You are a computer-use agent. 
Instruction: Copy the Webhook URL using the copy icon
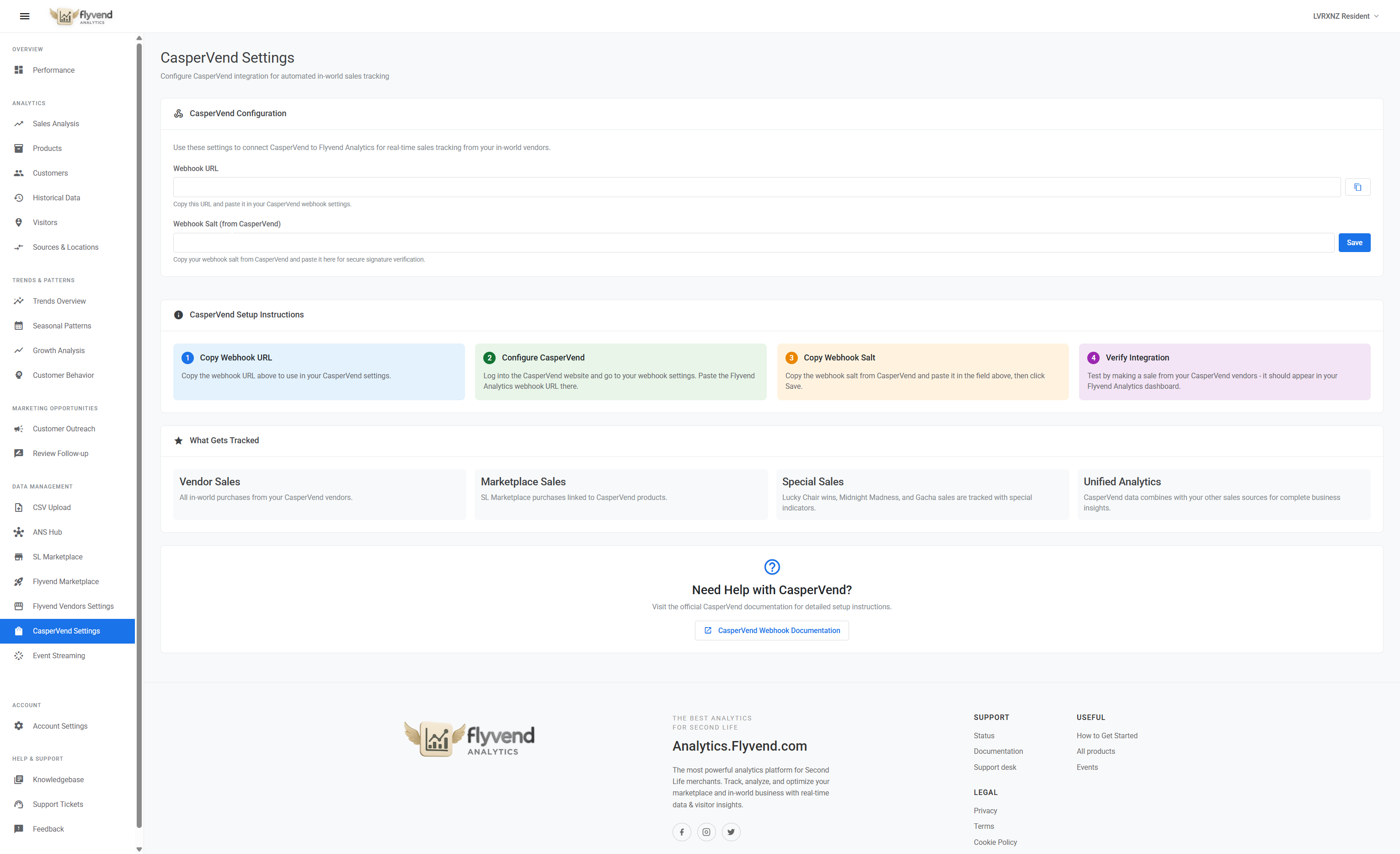point(1358,187)
